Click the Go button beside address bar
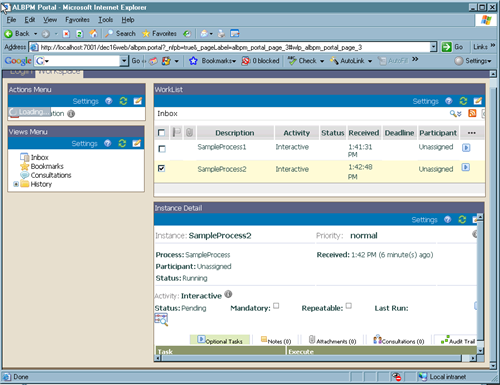 pos(452,47)
